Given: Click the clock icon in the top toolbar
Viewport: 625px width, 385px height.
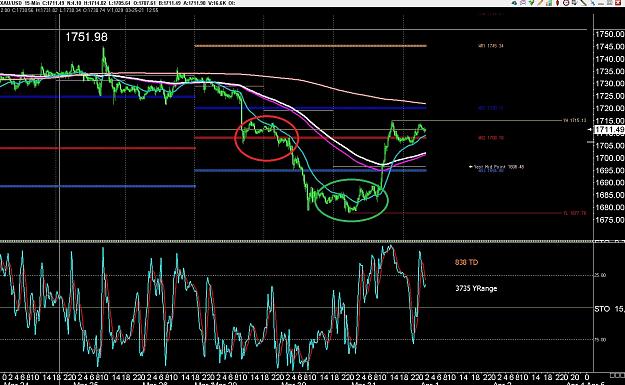Looking at the screenshot, I should tap(566, 3).
